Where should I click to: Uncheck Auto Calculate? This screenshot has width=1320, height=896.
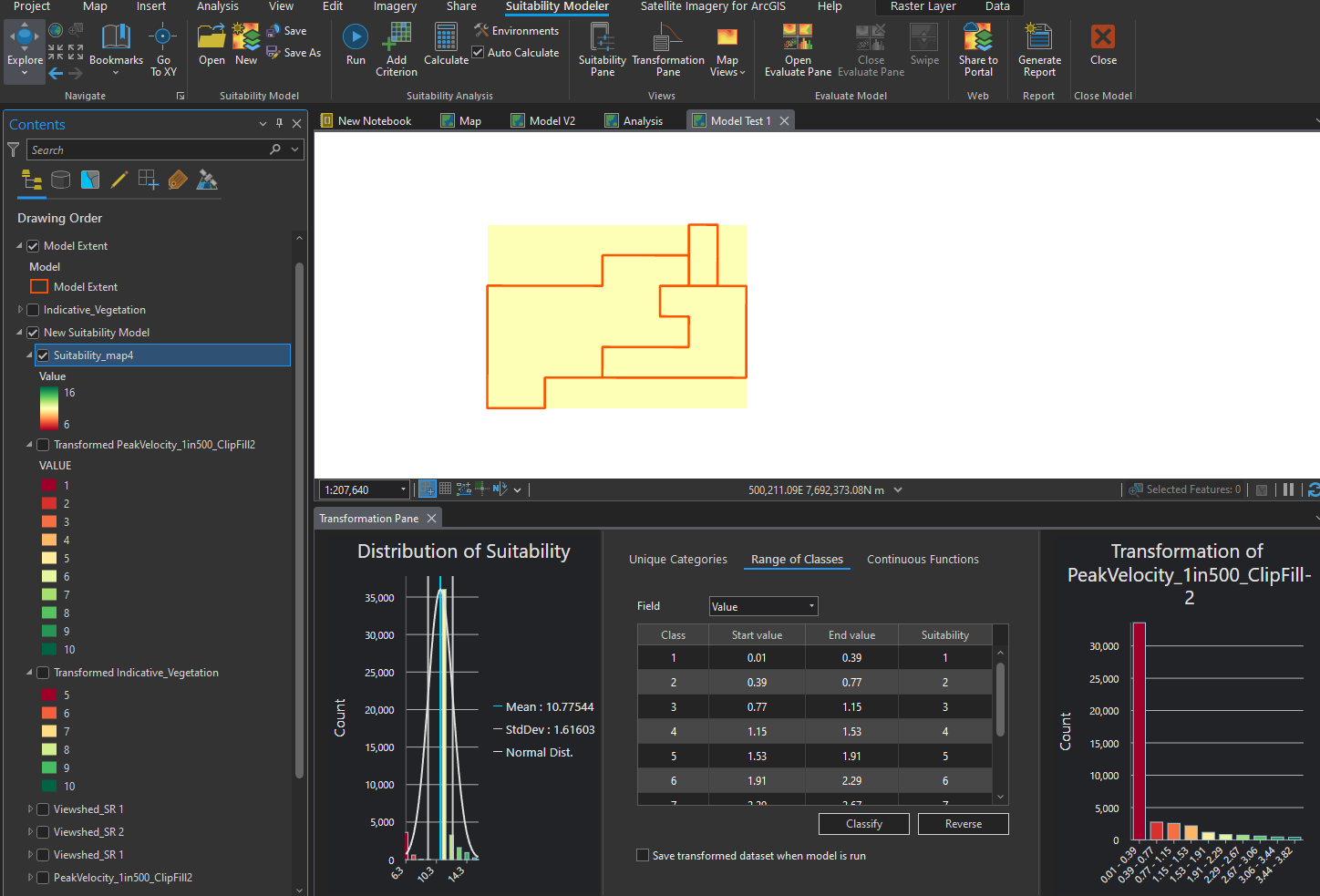click(x=478, y=53)
